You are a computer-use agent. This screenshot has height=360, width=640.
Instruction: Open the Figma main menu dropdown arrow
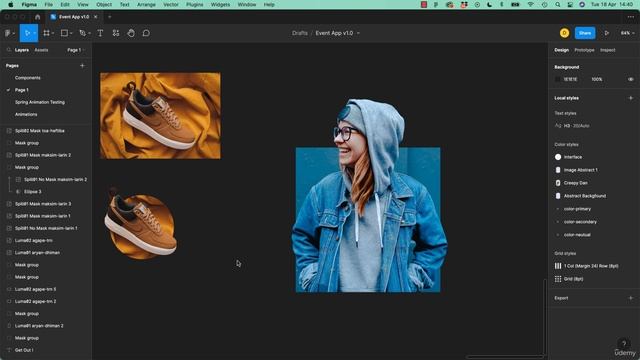click(13, 33)
